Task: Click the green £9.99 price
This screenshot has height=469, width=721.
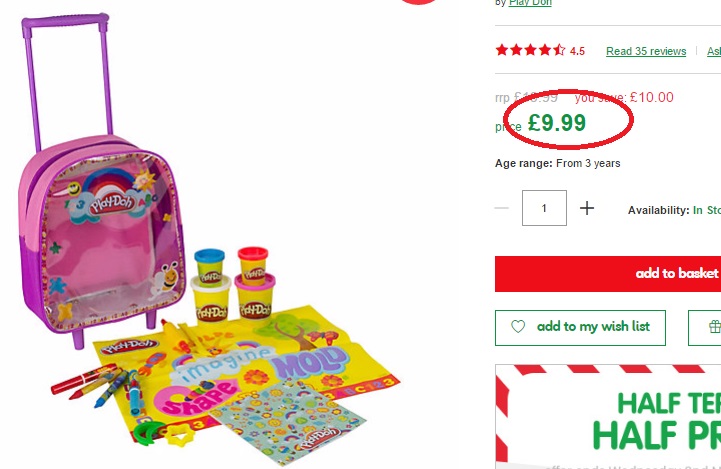Action: [557, 123]
